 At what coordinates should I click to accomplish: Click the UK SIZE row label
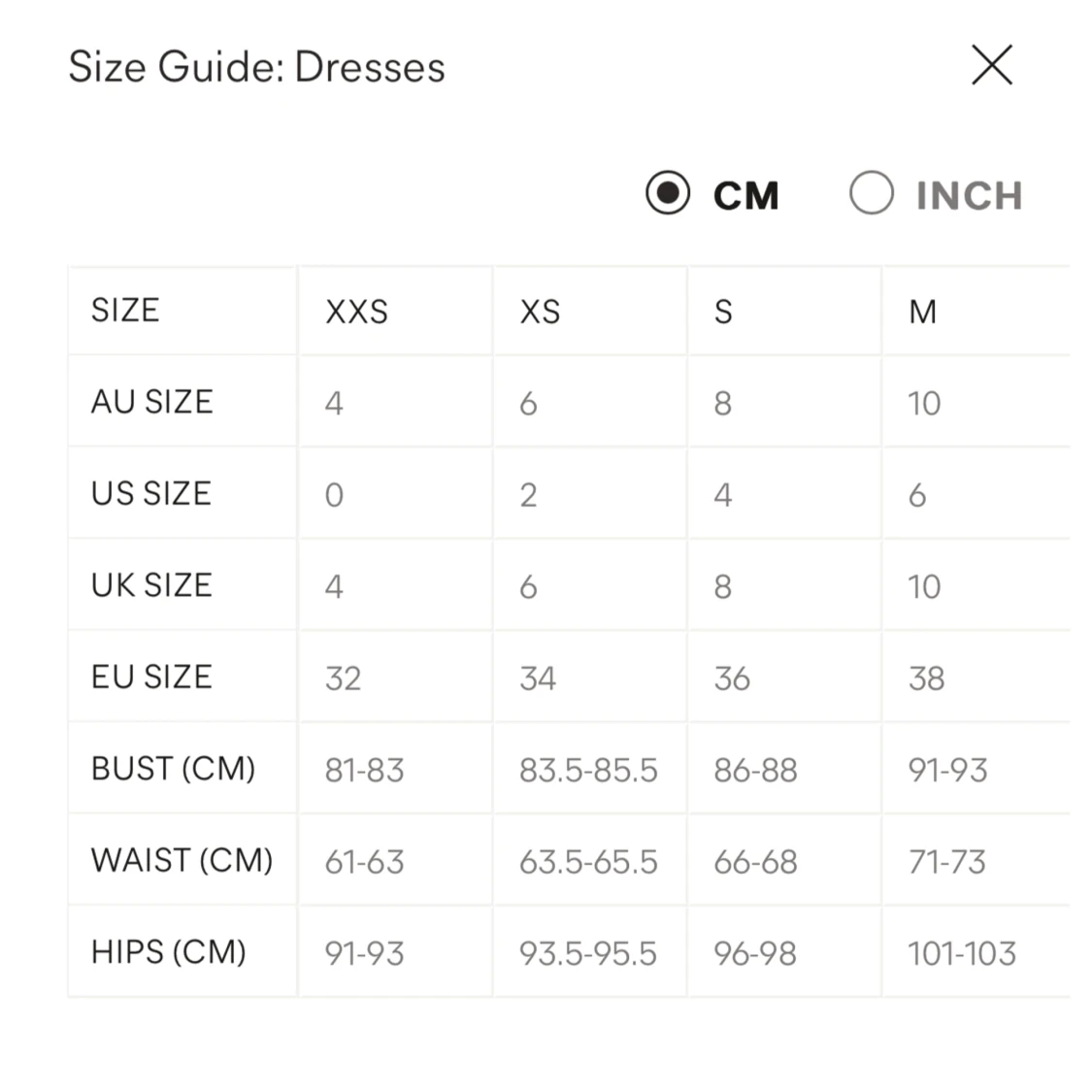pyautogui.click(x=151, y=585)
